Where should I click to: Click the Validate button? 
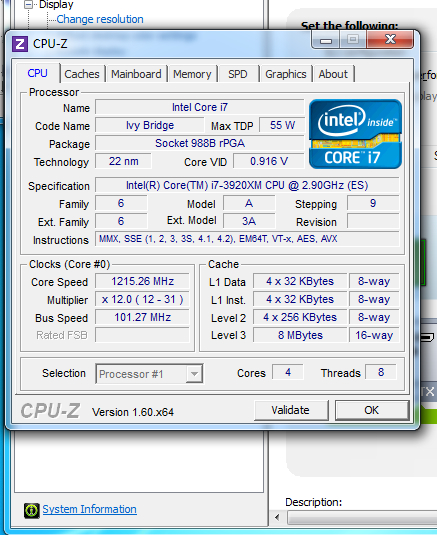pyautogui.click(x=291, y=410)
